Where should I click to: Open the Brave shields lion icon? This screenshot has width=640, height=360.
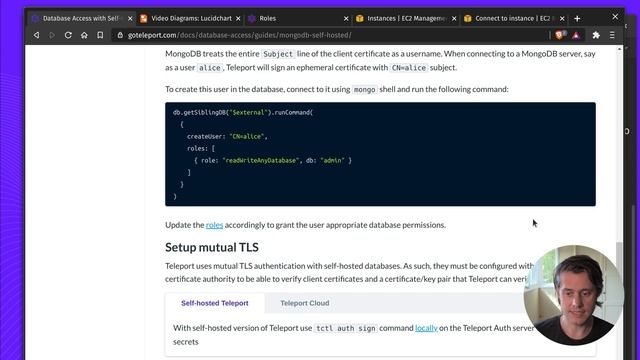tap(560, 35)
